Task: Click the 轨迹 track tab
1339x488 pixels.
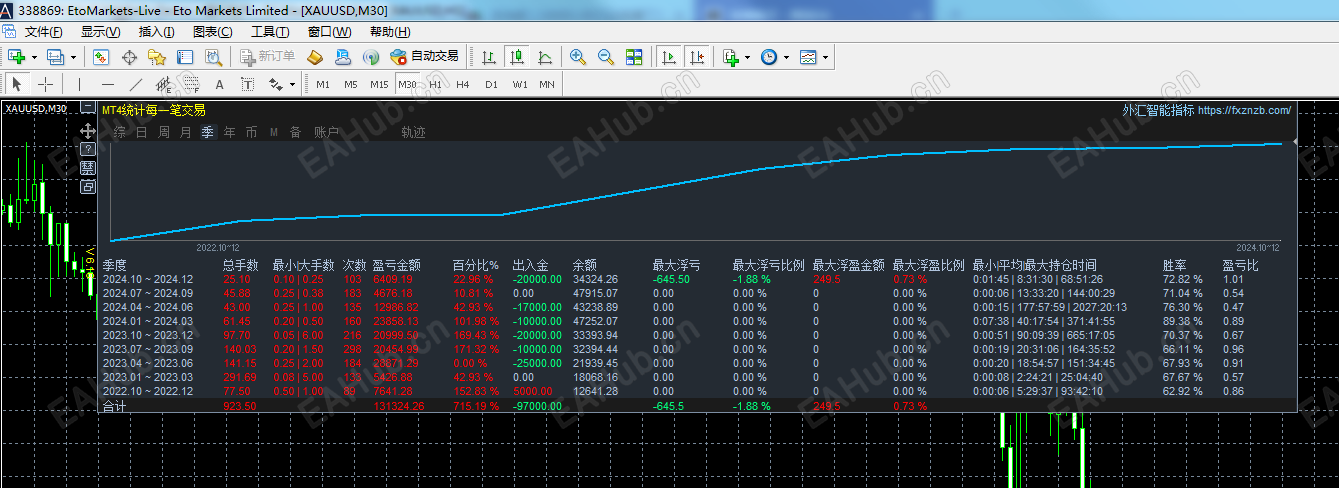Action: (x=413, y=132)
